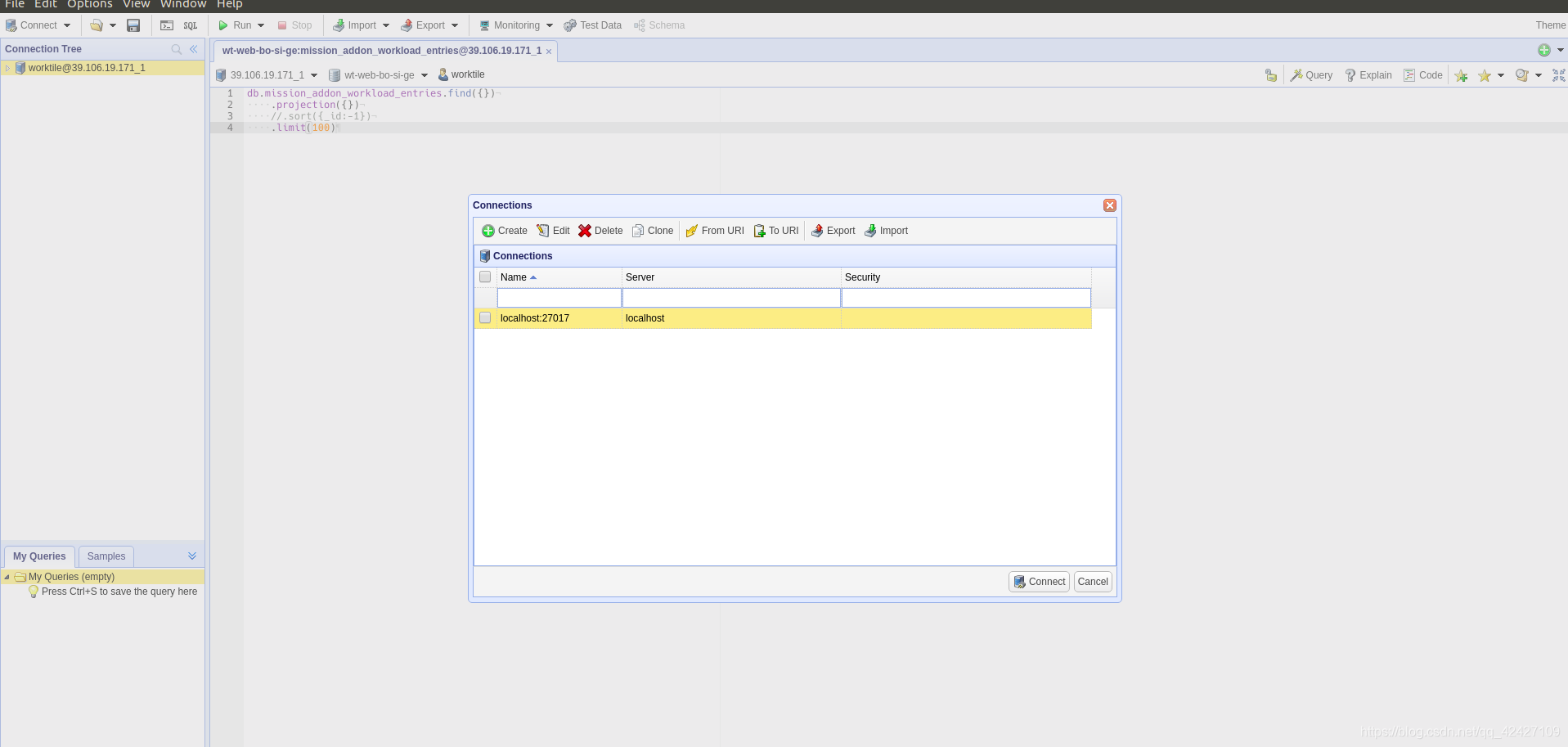Click the Stop button in toolbar
Image resolution: width=1568 pixels, height=747 pixels.
(294, 25)
